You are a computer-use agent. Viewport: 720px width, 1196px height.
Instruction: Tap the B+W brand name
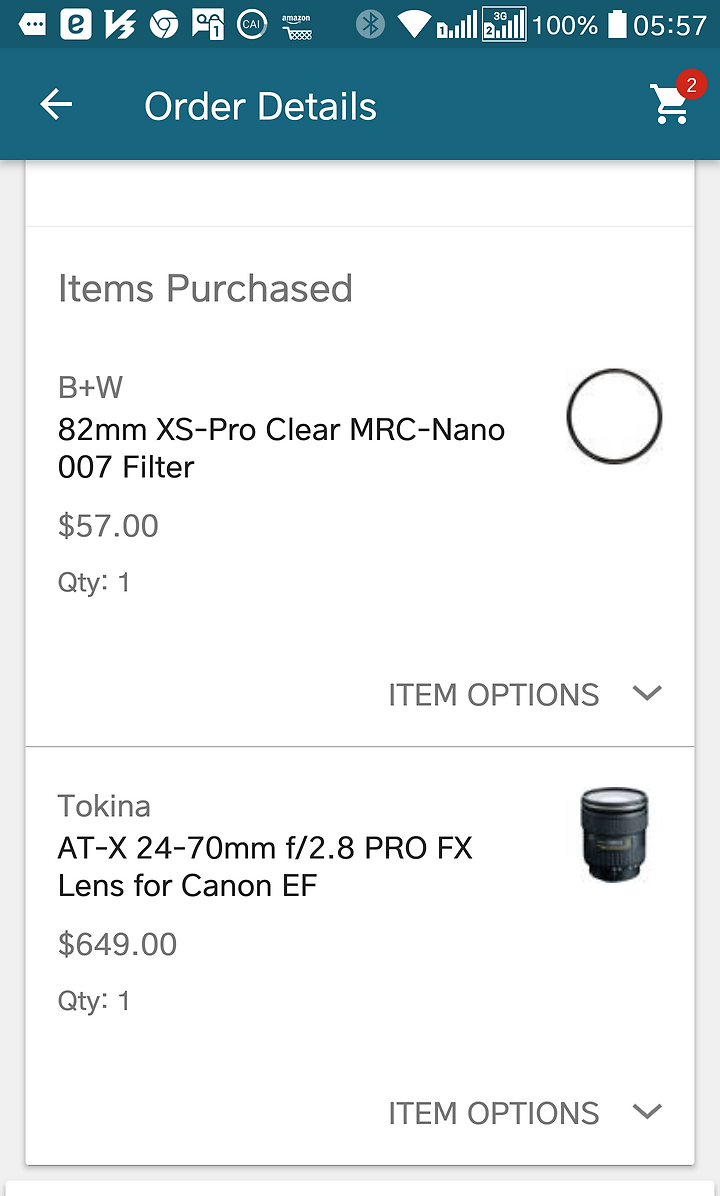(x=90, y=387)
